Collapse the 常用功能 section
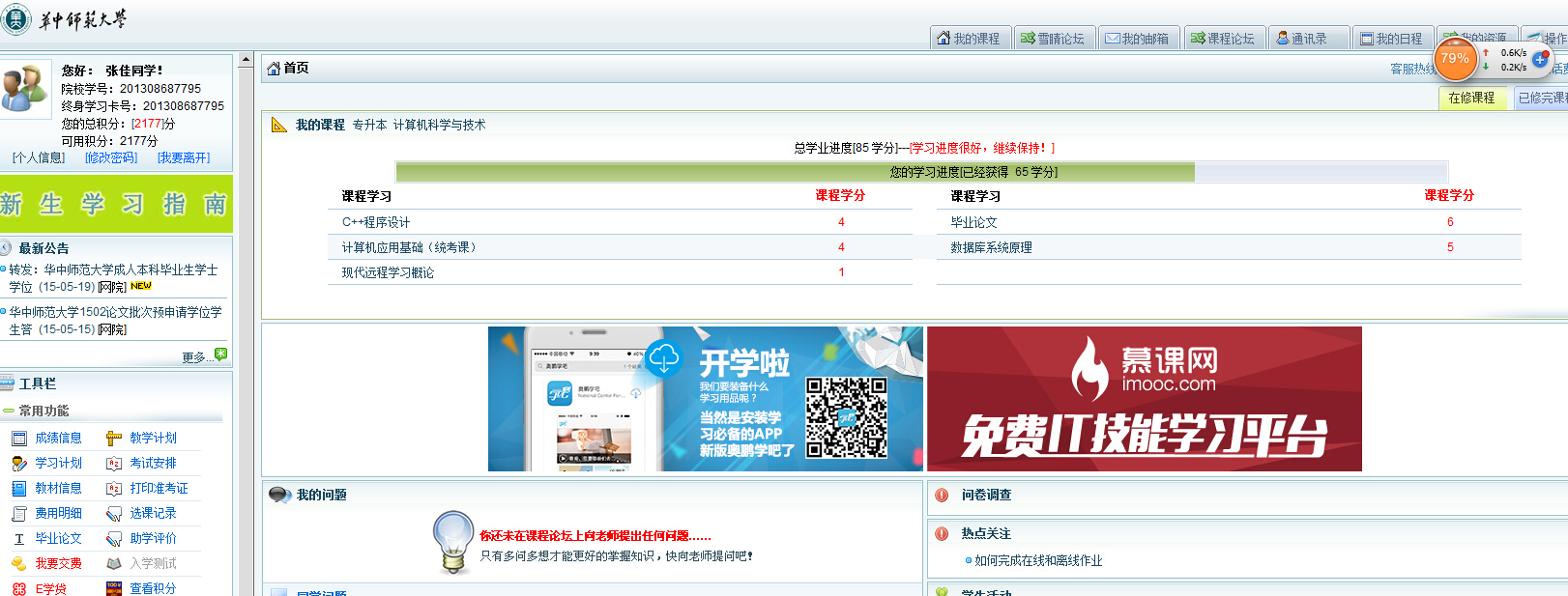Screen dimensions: 1568x596 (x=9, y=412)
